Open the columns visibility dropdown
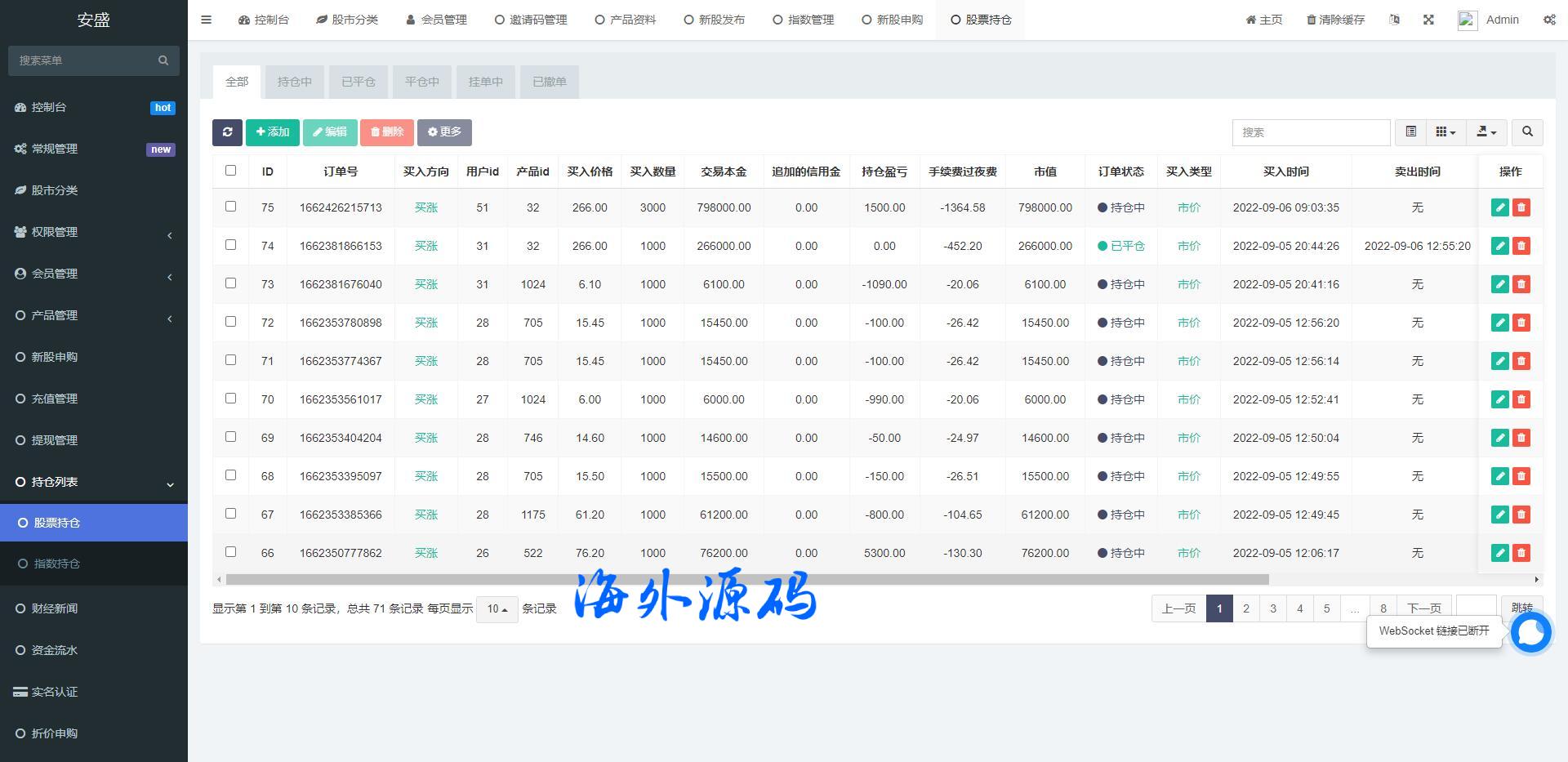This screenshot has height=762, width=1568. 1445,132
